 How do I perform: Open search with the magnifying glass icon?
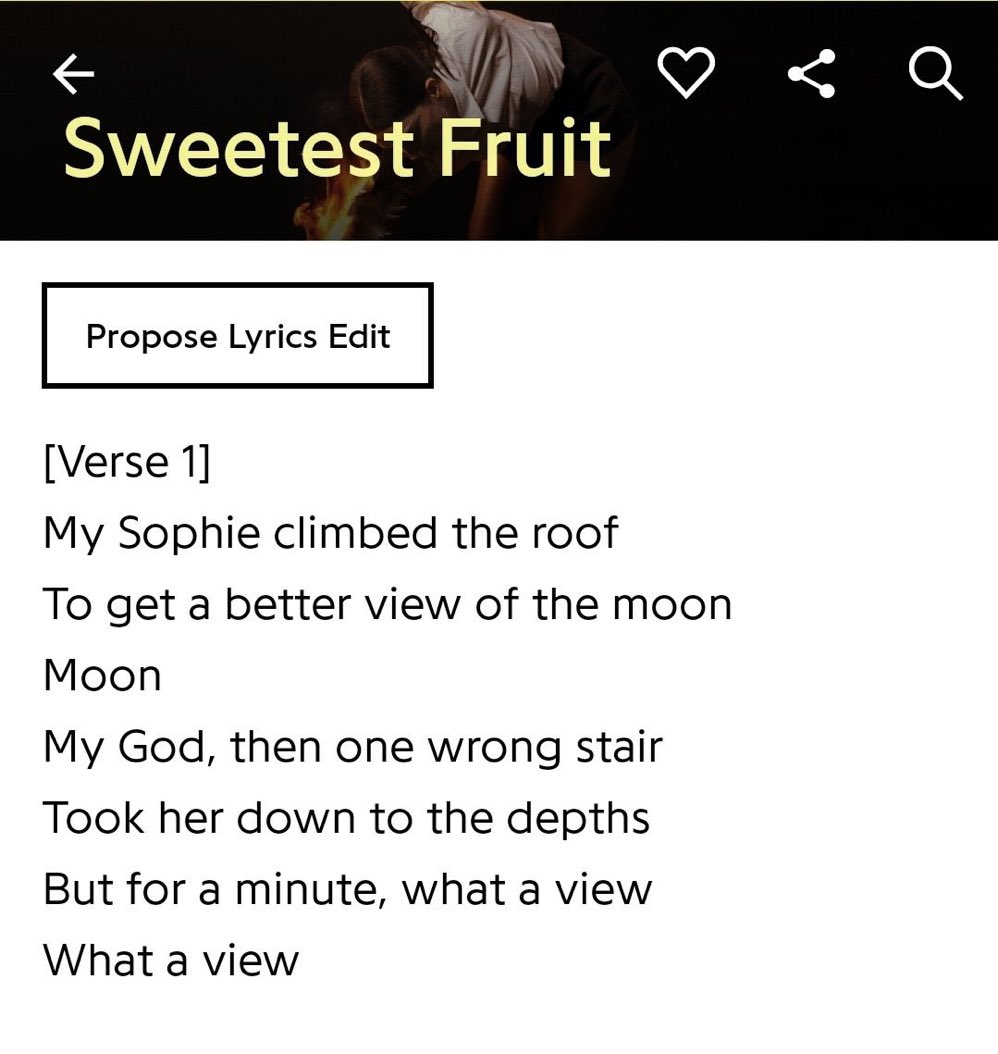[x=936, y=74]
